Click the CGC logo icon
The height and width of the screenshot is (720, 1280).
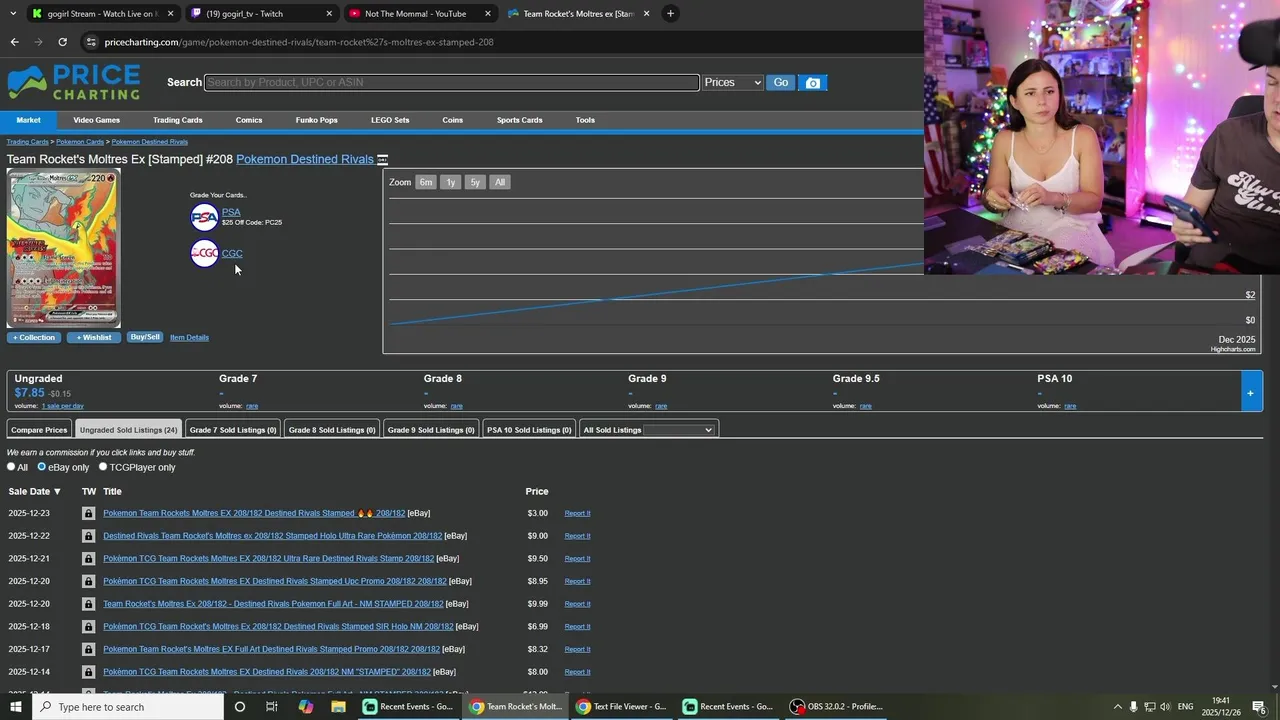point(204,253)
